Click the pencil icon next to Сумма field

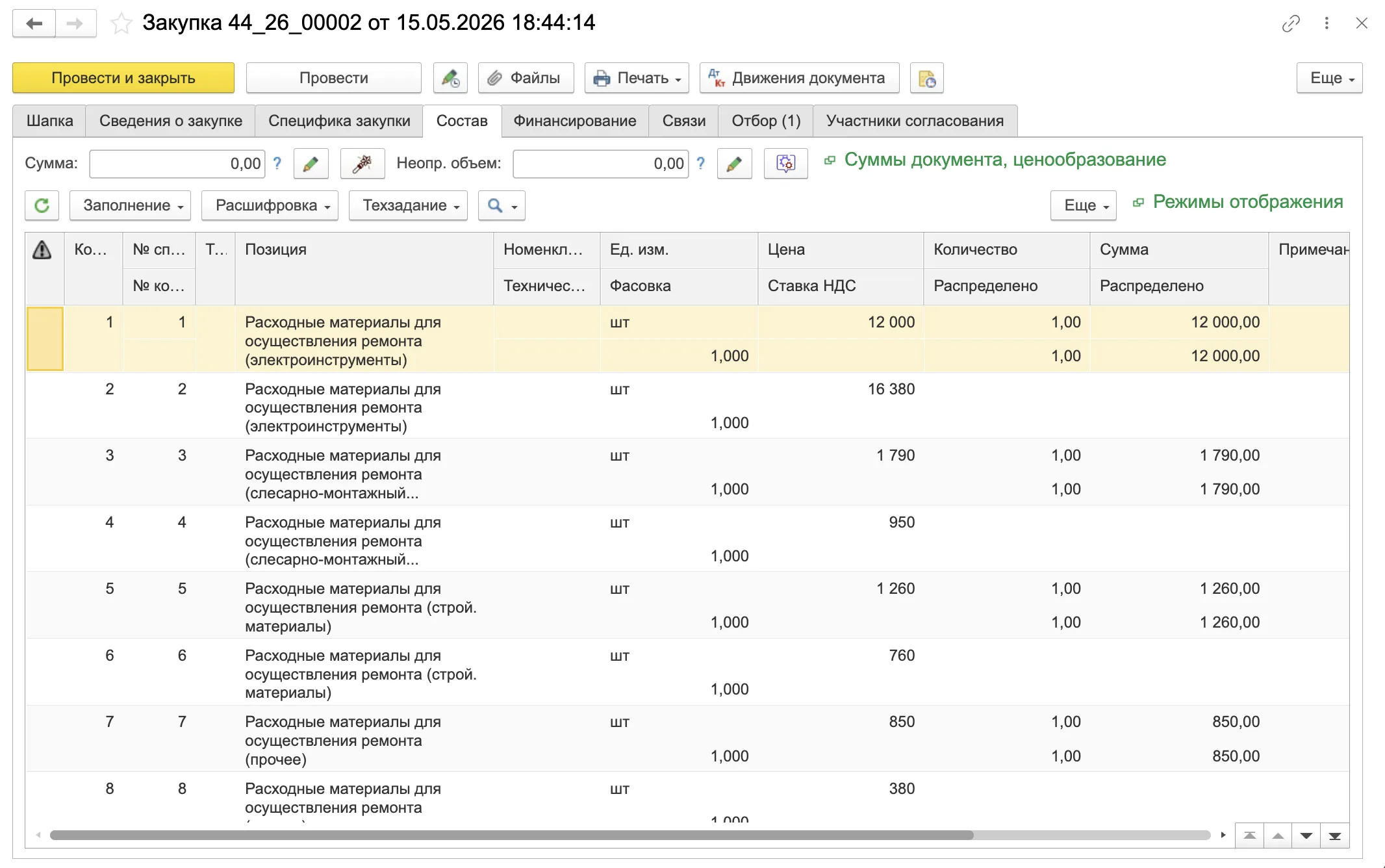pos(311,164)
